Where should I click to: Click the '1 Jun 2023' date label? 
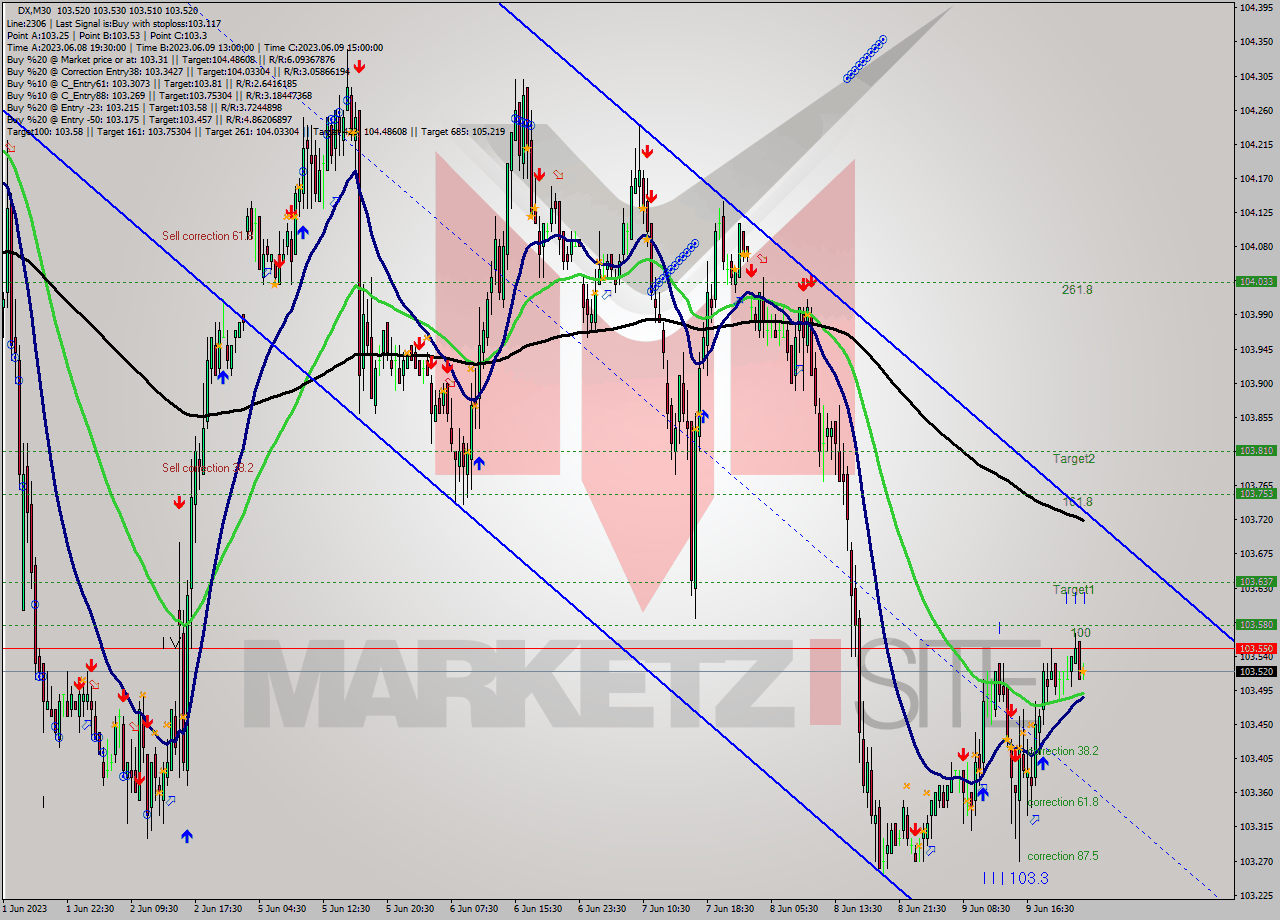(24, 909)
